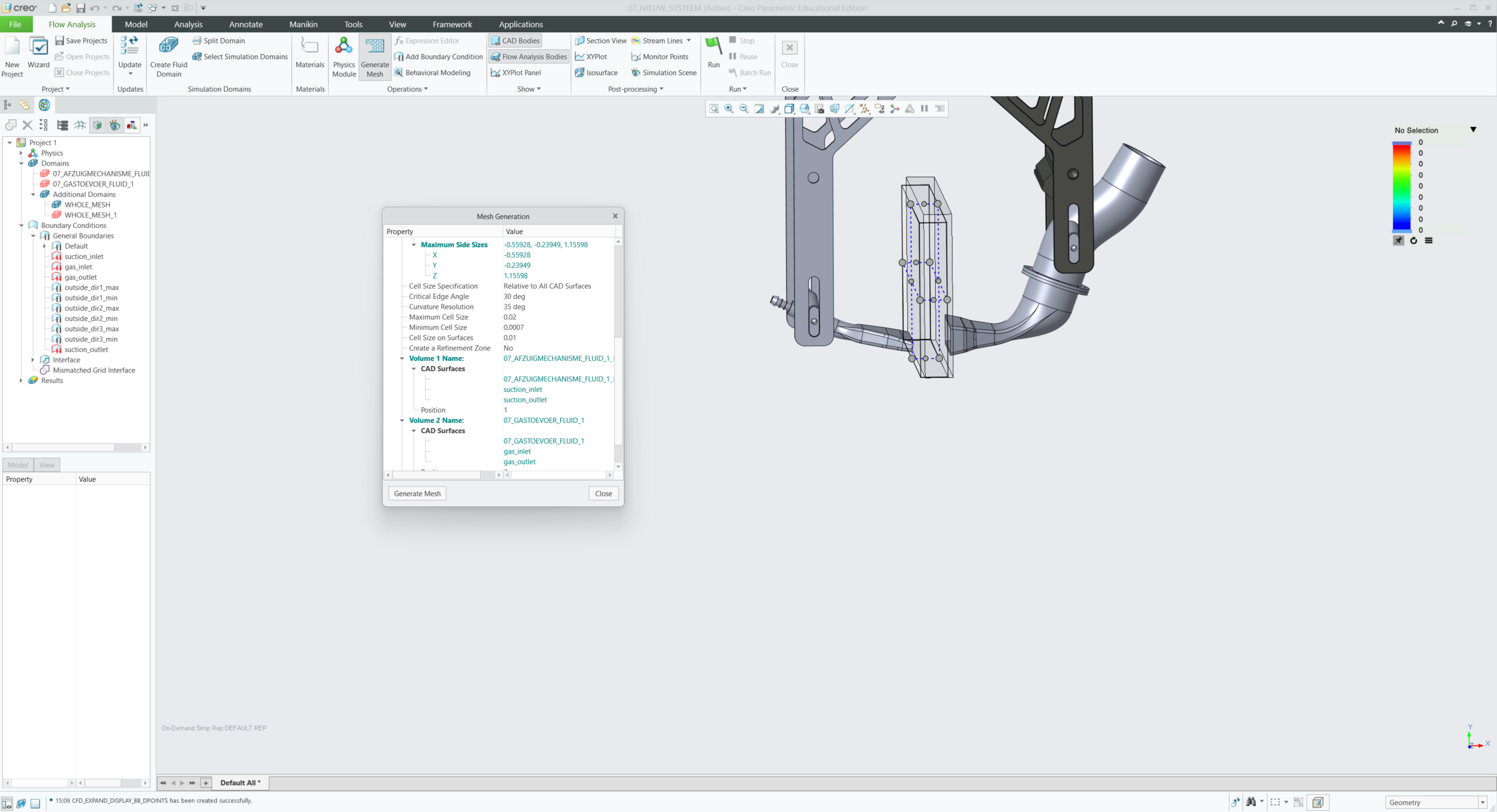This screenshot has height=812, width=1497.
Task: Open the No Selection legend dropdown
Action: (1473, 130)
